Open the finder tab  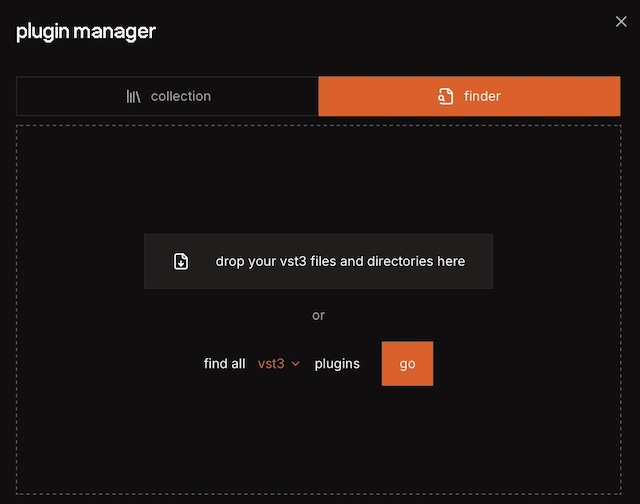click(469, 96)
